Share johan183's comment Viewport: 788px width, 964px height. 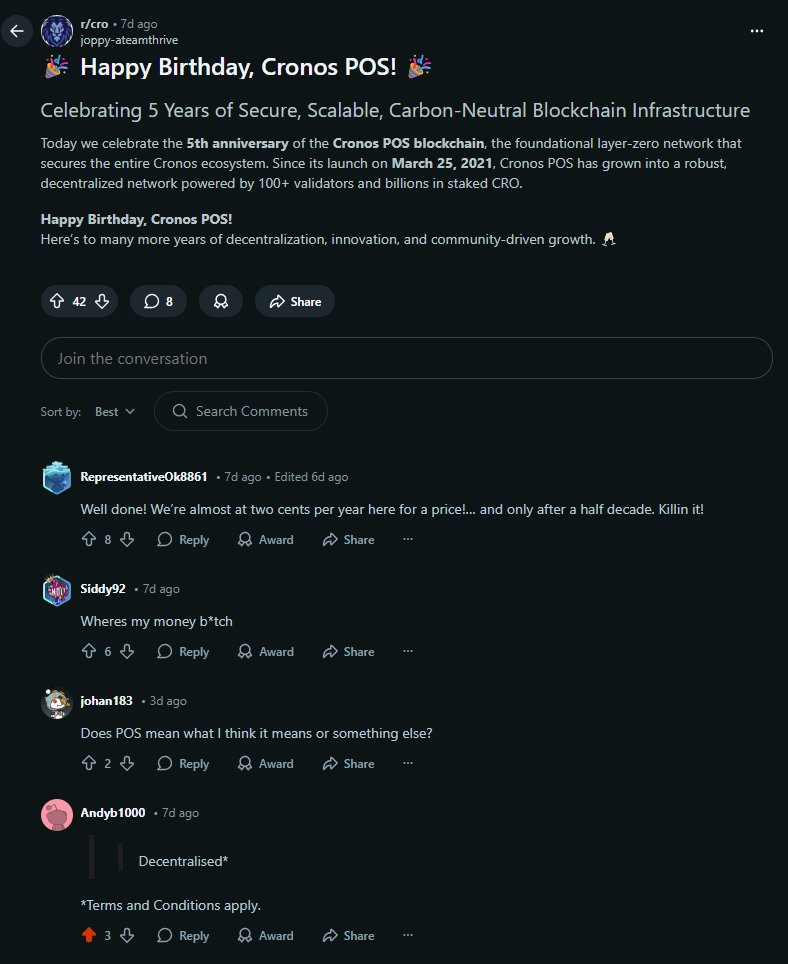(348, 764)
